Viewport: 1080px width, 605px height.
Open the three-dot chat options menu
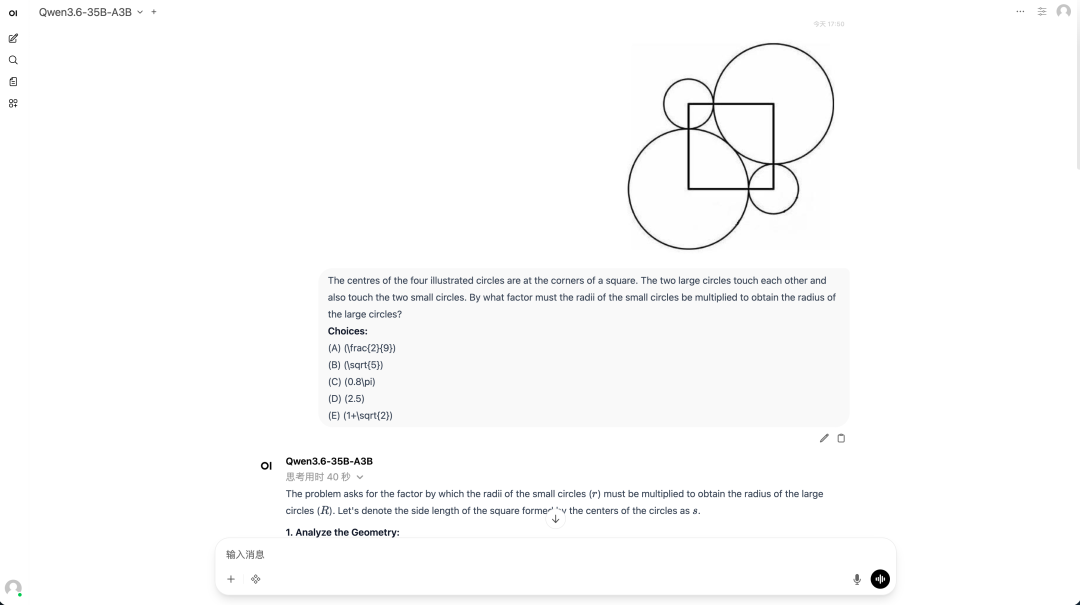click(x=1020, y=12)
